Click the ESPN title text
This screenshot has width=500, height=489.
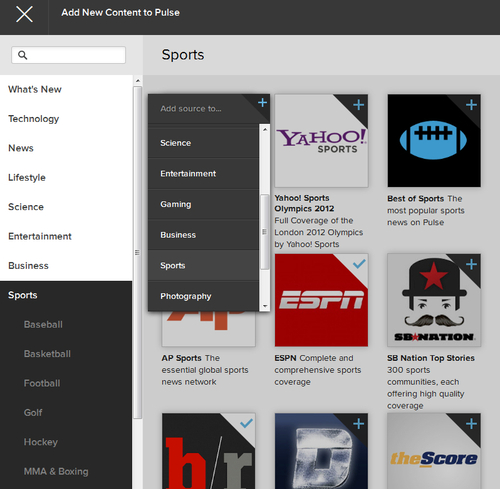click(x=285, y=358)
